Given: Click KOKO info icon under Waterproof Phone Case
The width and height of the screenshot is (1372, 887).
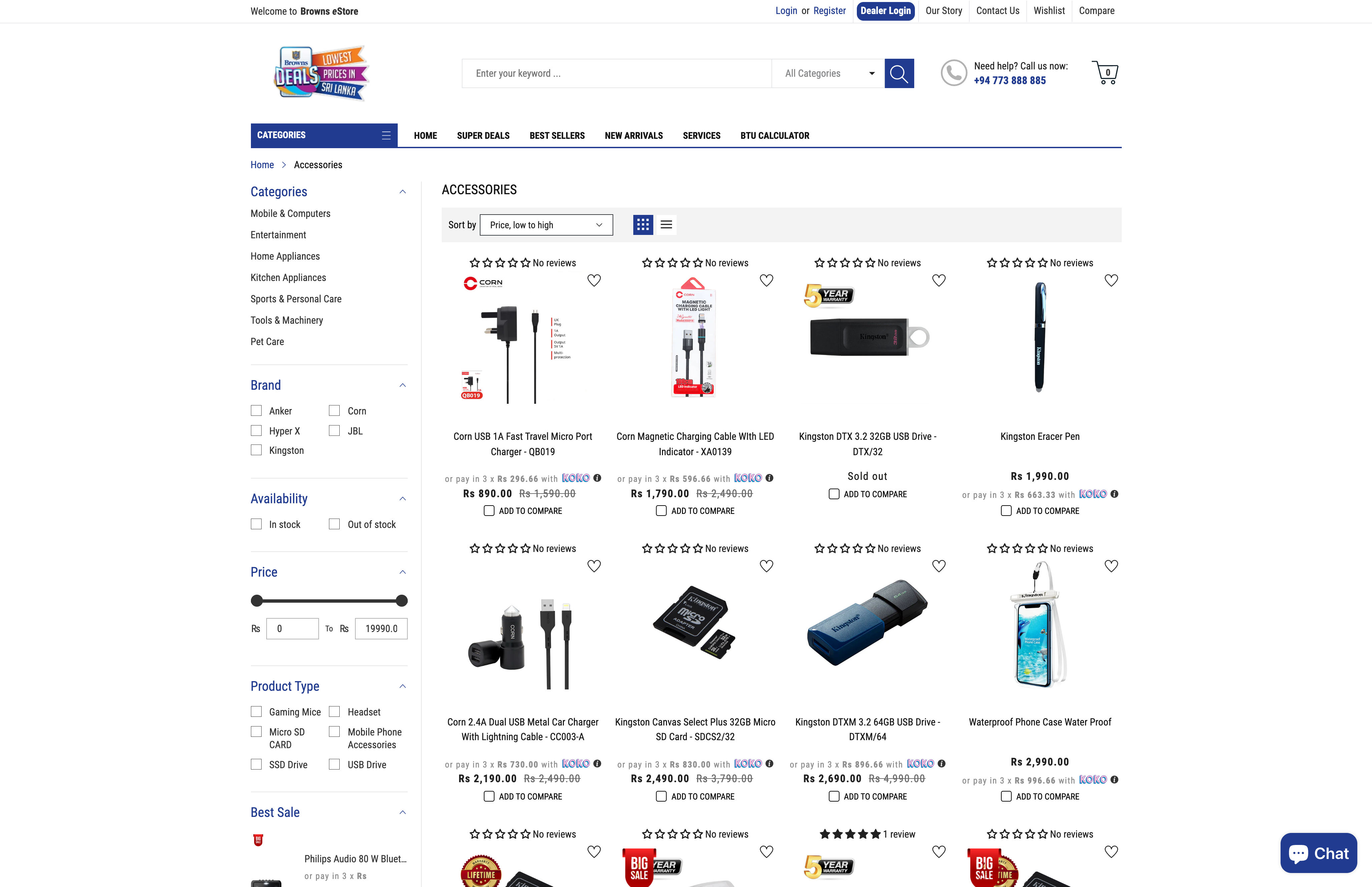Looking at the screenshot, I should coord(1114,779).
